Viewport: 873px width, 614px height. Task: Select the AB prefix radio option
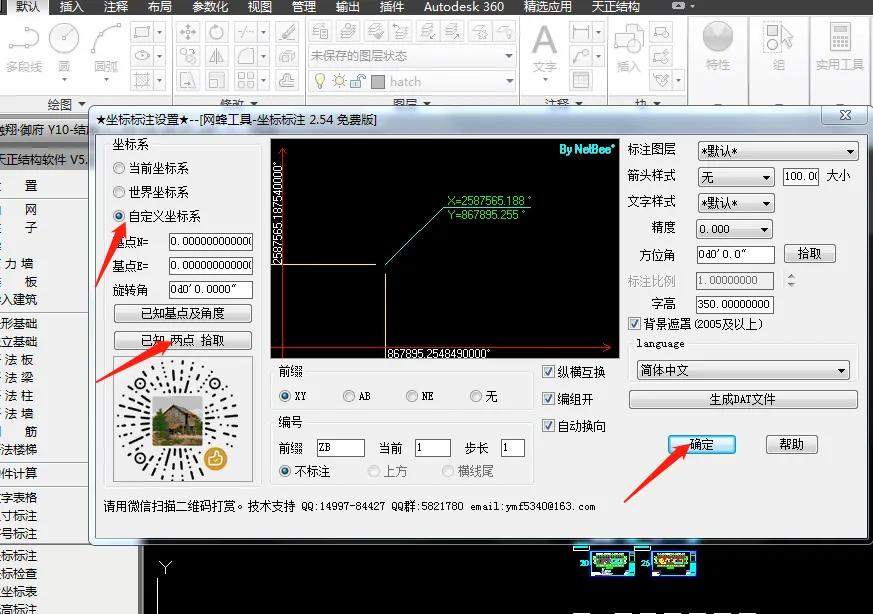pos(351,394)
